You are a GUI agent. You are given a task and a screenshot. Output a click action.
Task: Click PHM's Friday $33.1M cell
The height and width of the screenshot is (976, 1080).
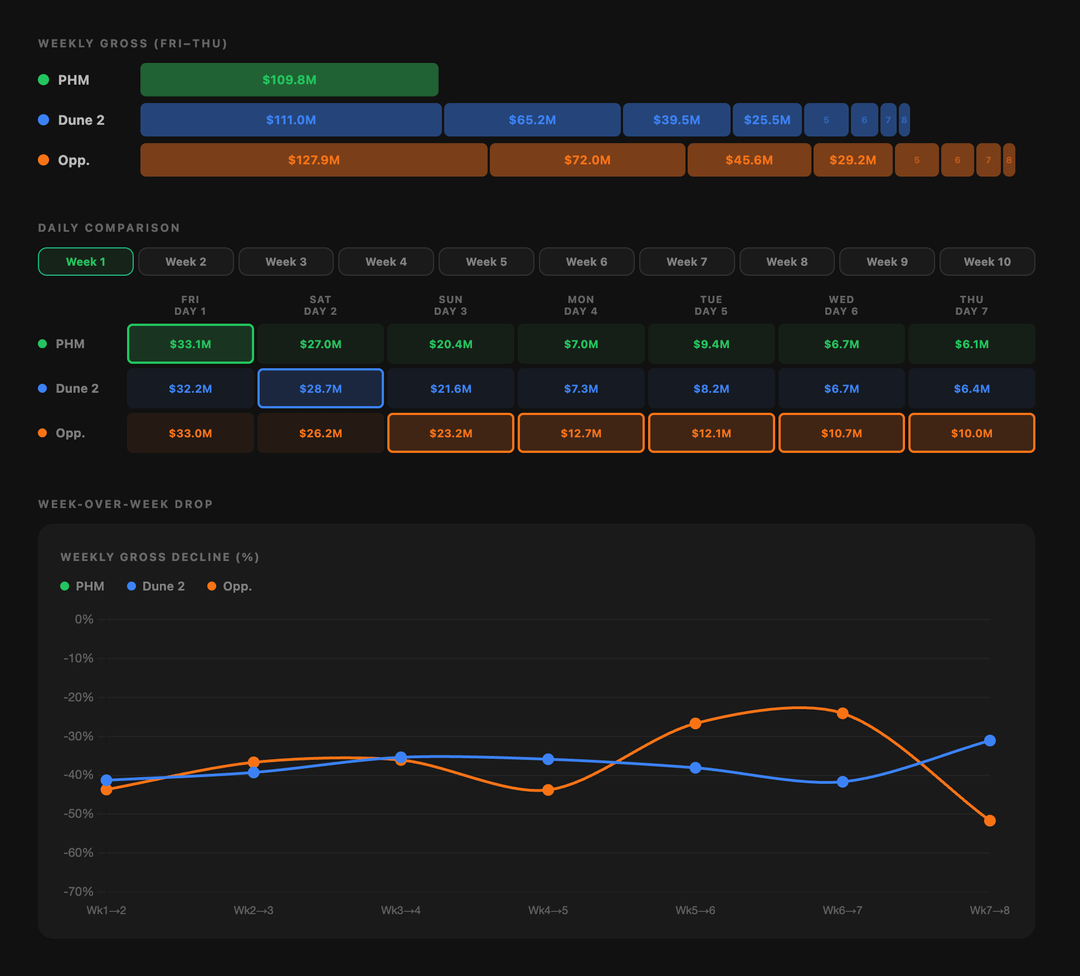190,344
